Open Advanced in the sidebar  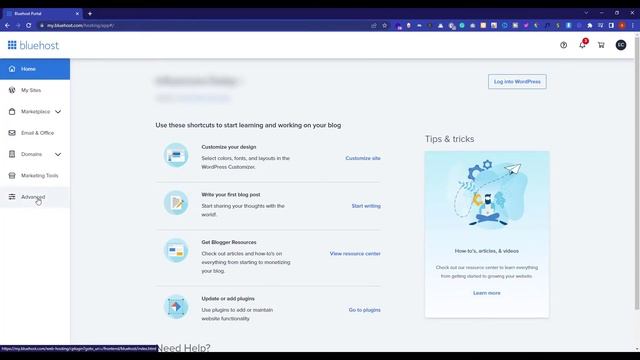click(x=35, y=197)
